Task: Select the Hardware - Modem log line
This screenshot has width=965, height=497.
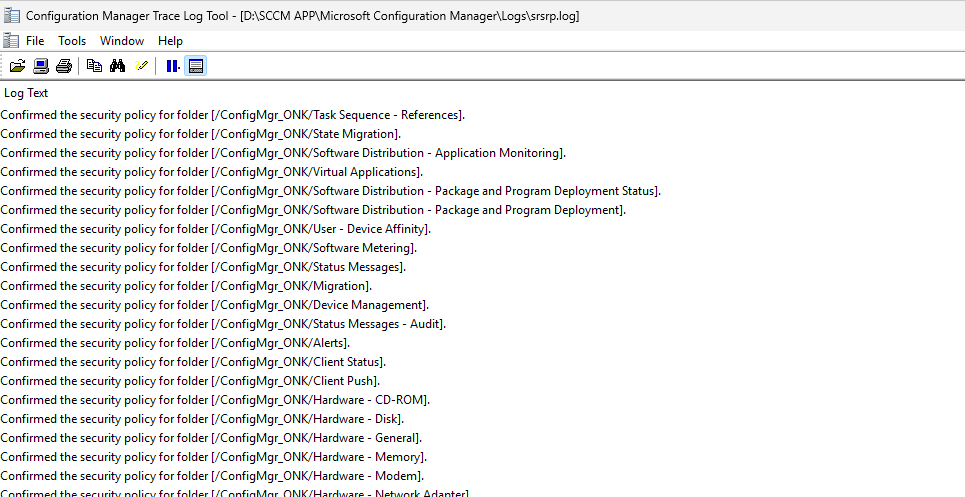Action: [212, 477]
